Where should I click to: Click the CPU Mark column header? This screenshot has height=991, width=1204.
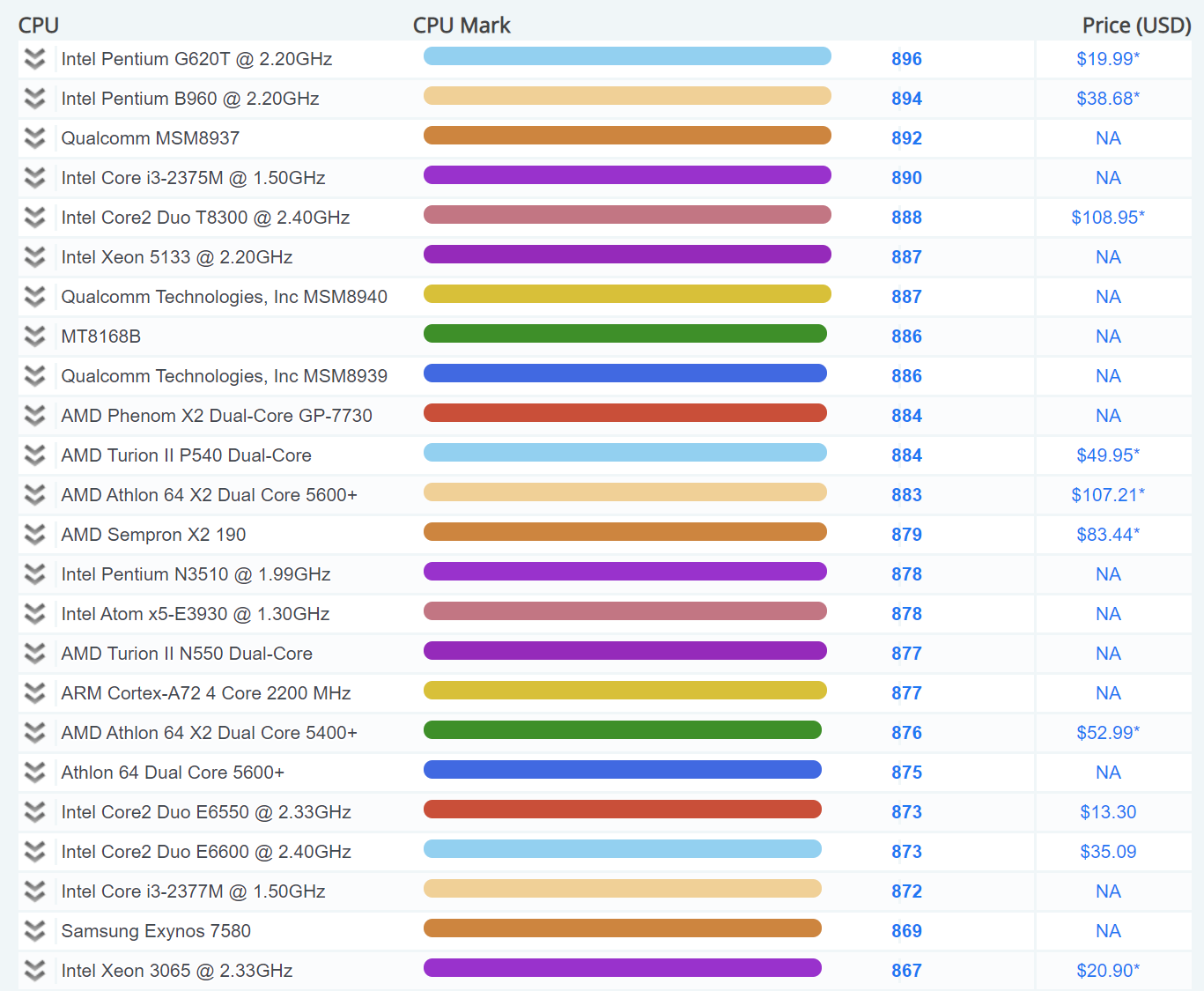(x=462, y=26)
